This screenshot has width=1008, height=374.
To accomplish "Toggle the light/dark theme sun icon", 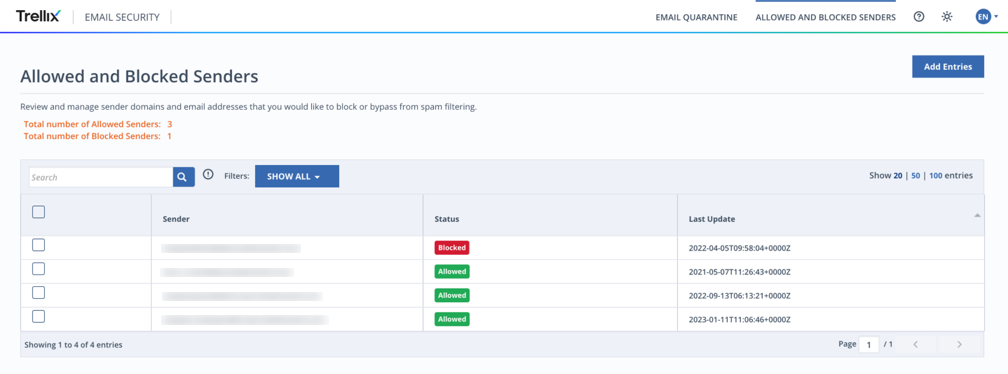I will coord(947,17).
